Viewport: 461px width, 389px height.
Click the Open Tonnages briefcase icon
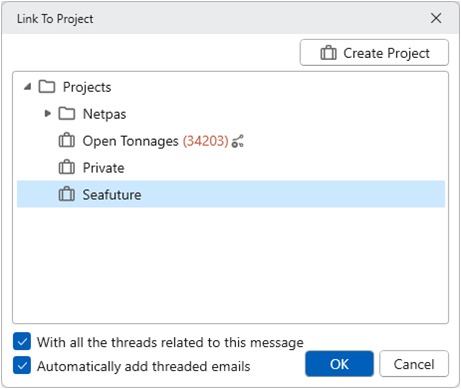(67, 140)
